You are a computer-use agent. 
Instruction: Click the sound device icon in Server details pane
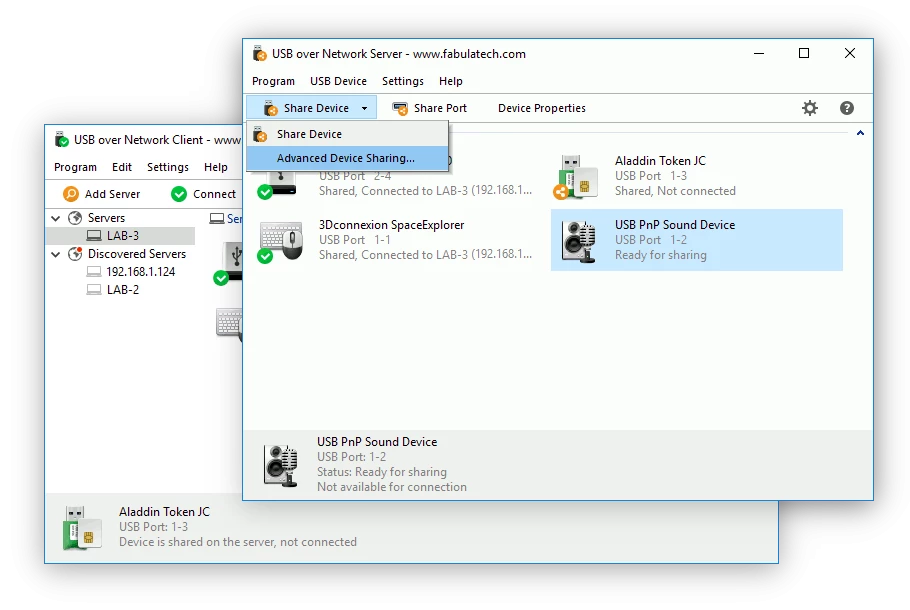pyautogui.click(x=281, y=465)
